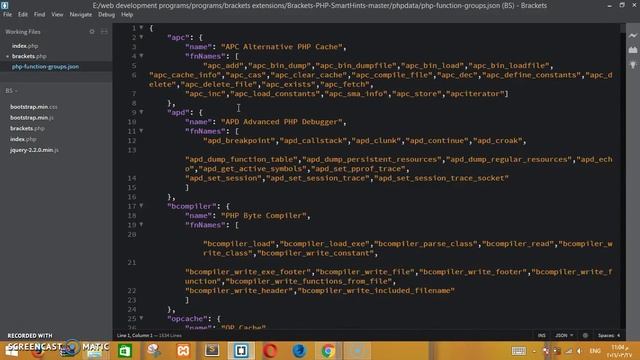Image resolution: width=640 pixels, height=360 pixels.
Task: Click the volume speaker tray icon
Action: [x=579, y=351]
